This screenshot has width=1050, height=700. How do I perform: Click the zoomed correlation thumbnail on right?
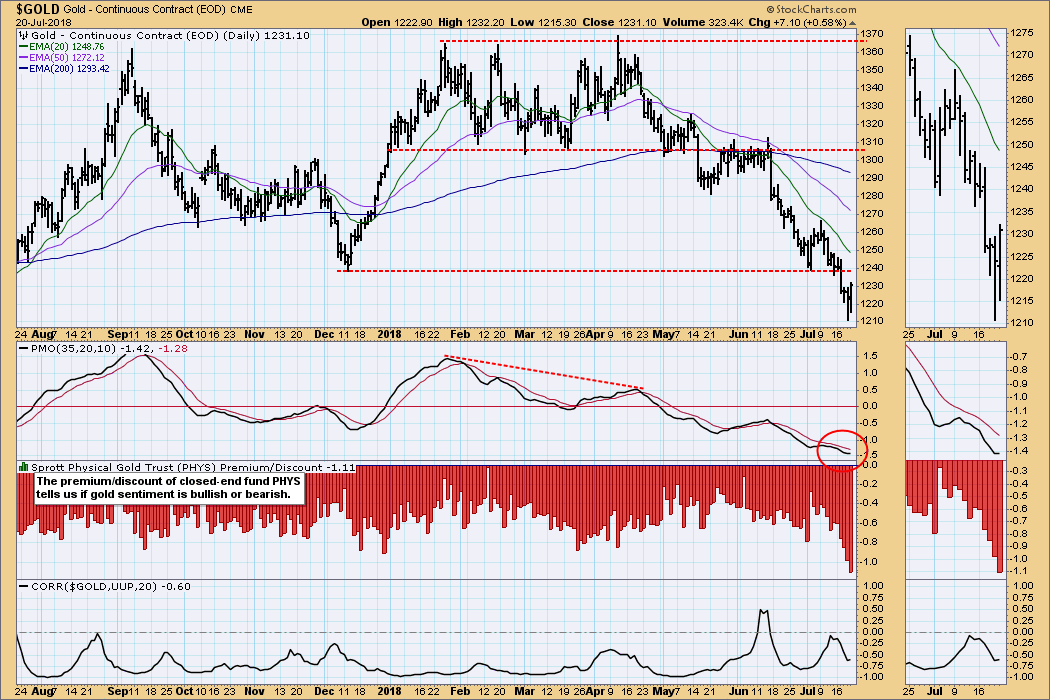(956, 631)
